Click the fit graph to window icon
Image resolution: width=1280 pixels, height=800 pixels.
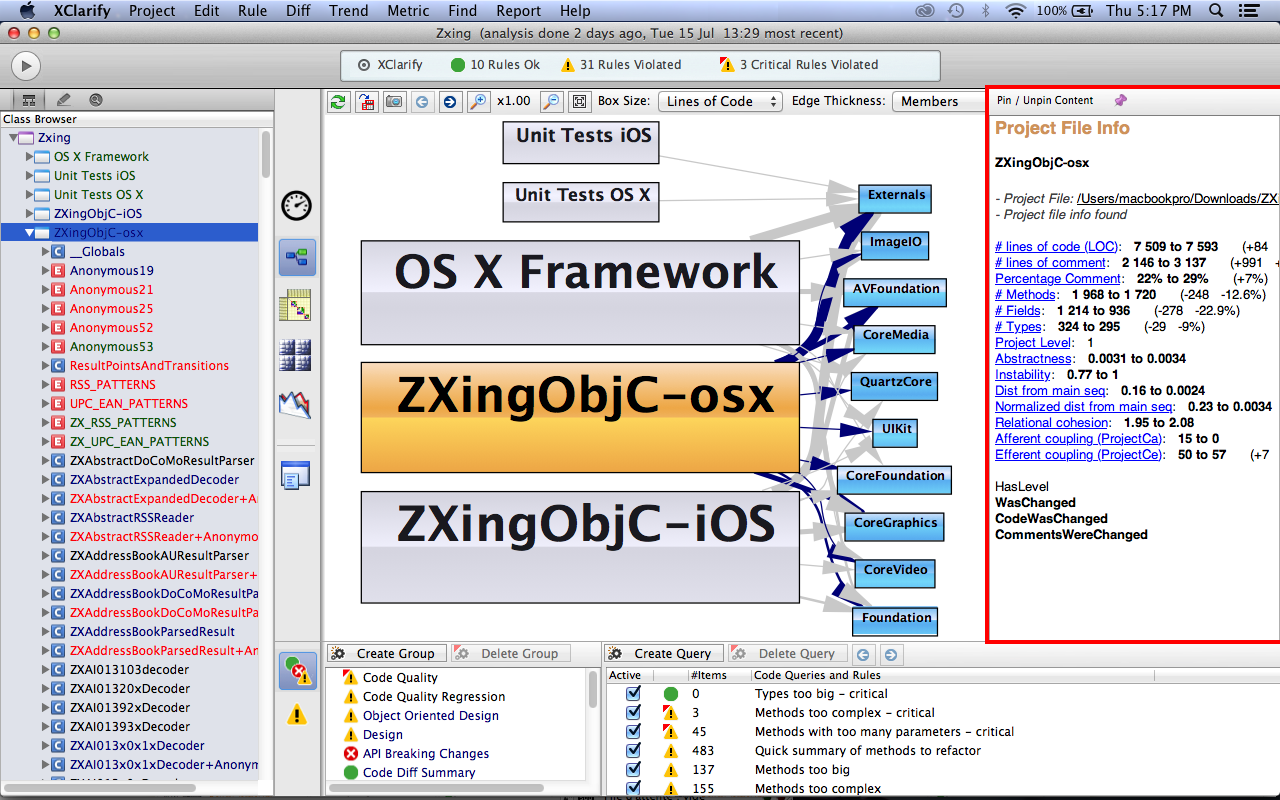tap(579, 102)
